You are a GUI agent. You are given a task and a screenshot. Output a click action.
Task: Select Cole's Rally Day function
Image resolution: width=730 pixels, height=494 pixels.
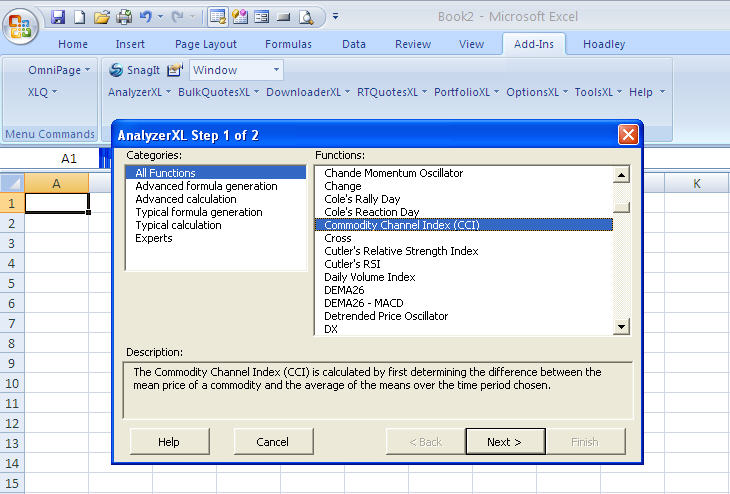coord(464,199)
